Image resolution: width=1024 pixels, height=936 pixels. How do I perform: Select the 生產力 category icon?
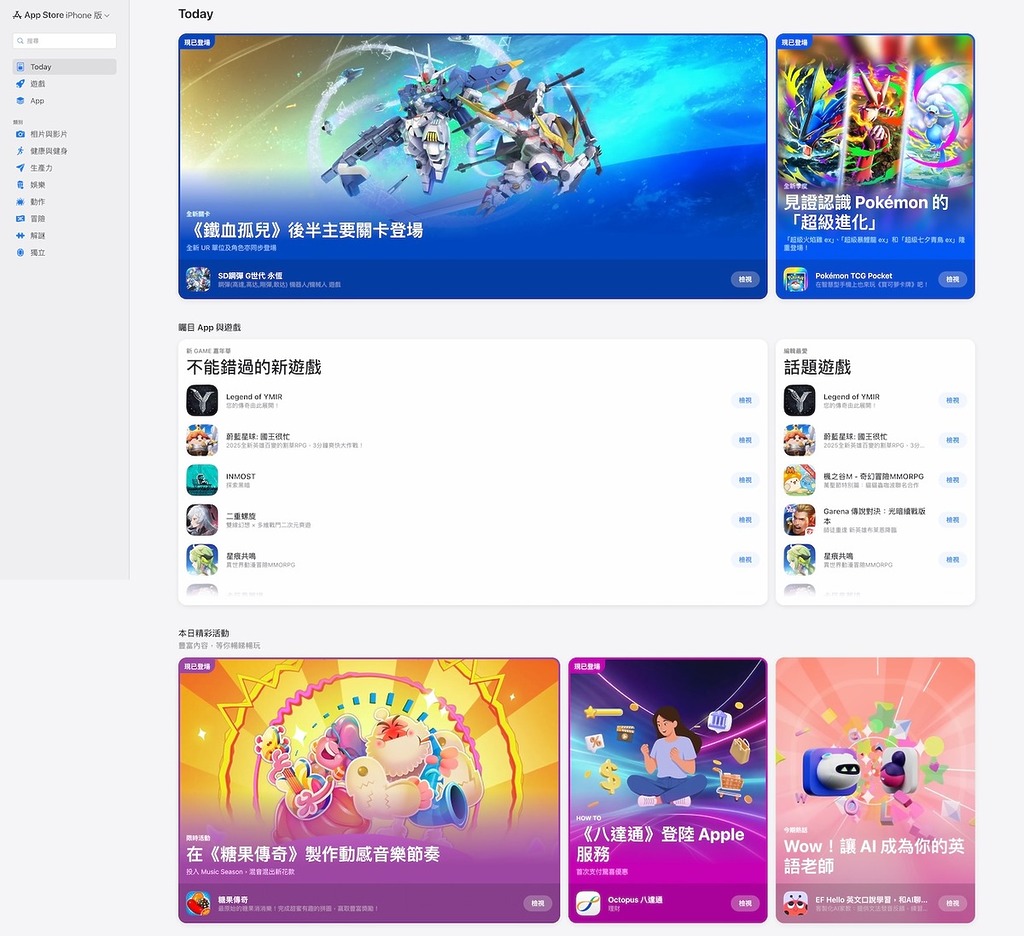(21, 167)
